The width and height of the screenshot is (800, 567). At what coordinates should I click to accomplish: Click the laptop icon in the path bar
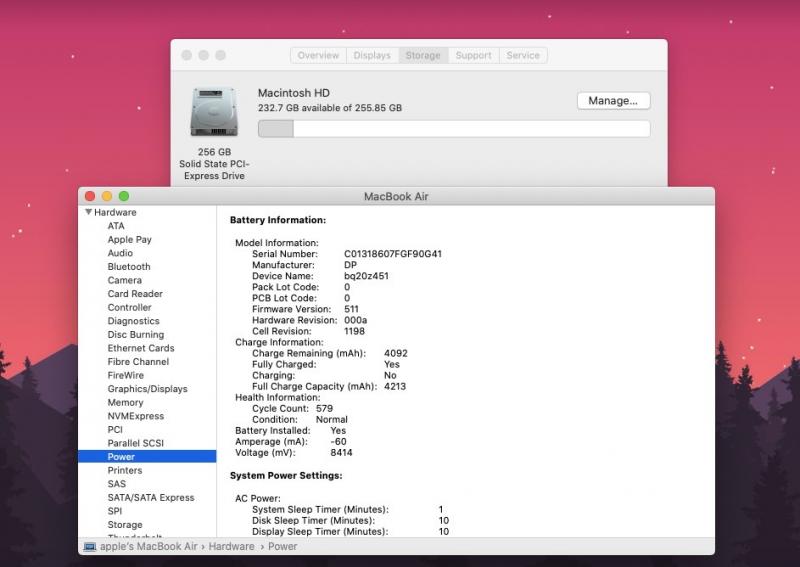point(90,547)
